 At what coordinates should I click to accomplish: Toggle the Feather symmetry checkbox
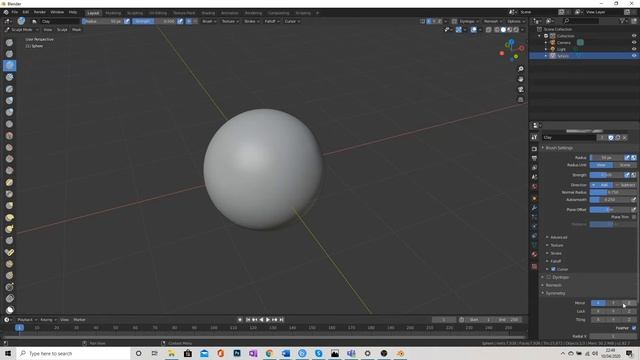[634, 328]
